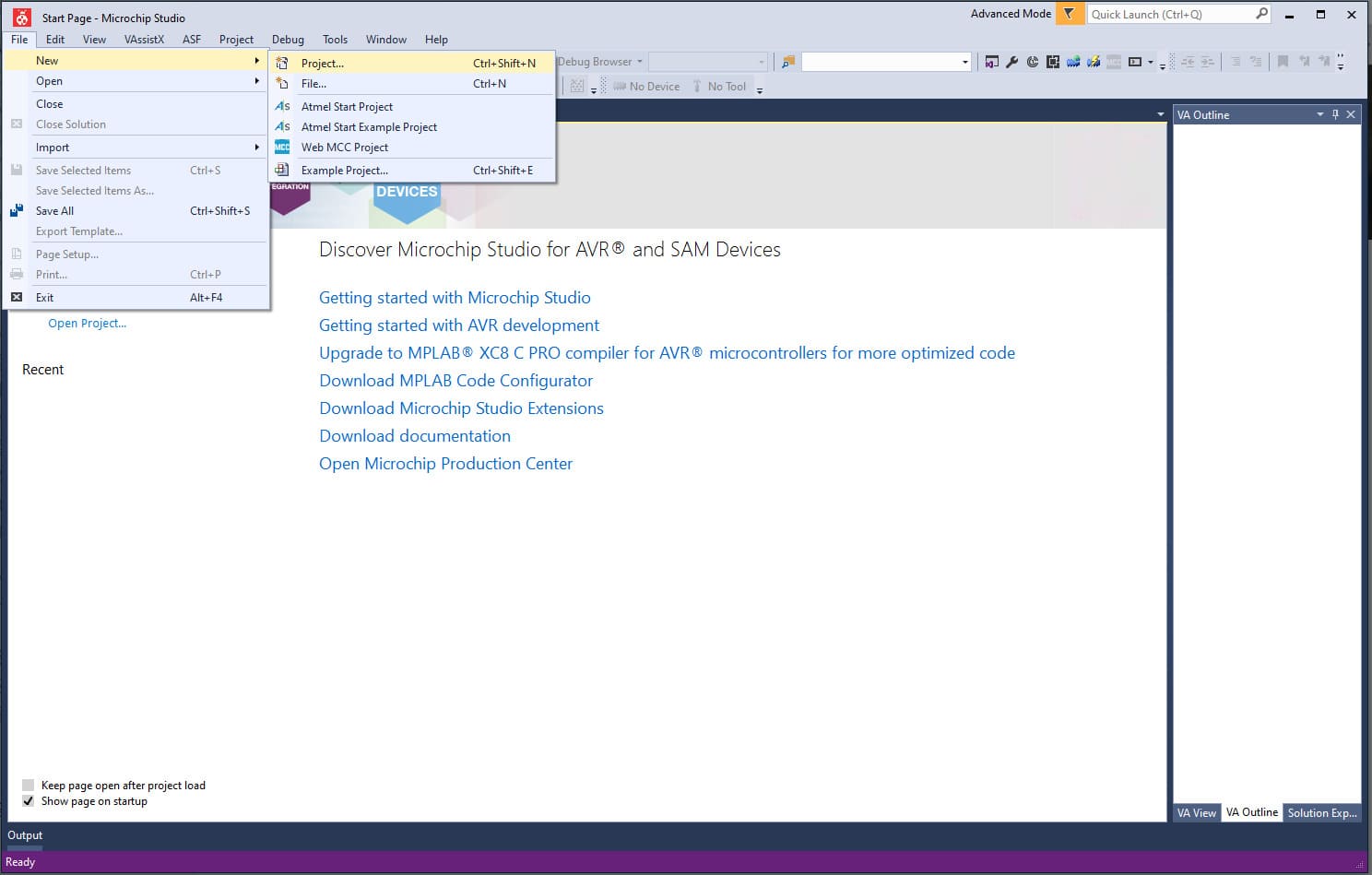Image resolution: width=1372 pixels, height=875 pixels.
Task: Click the Microchip Studio logo in the title bar
Action: (x=22, y=17)
